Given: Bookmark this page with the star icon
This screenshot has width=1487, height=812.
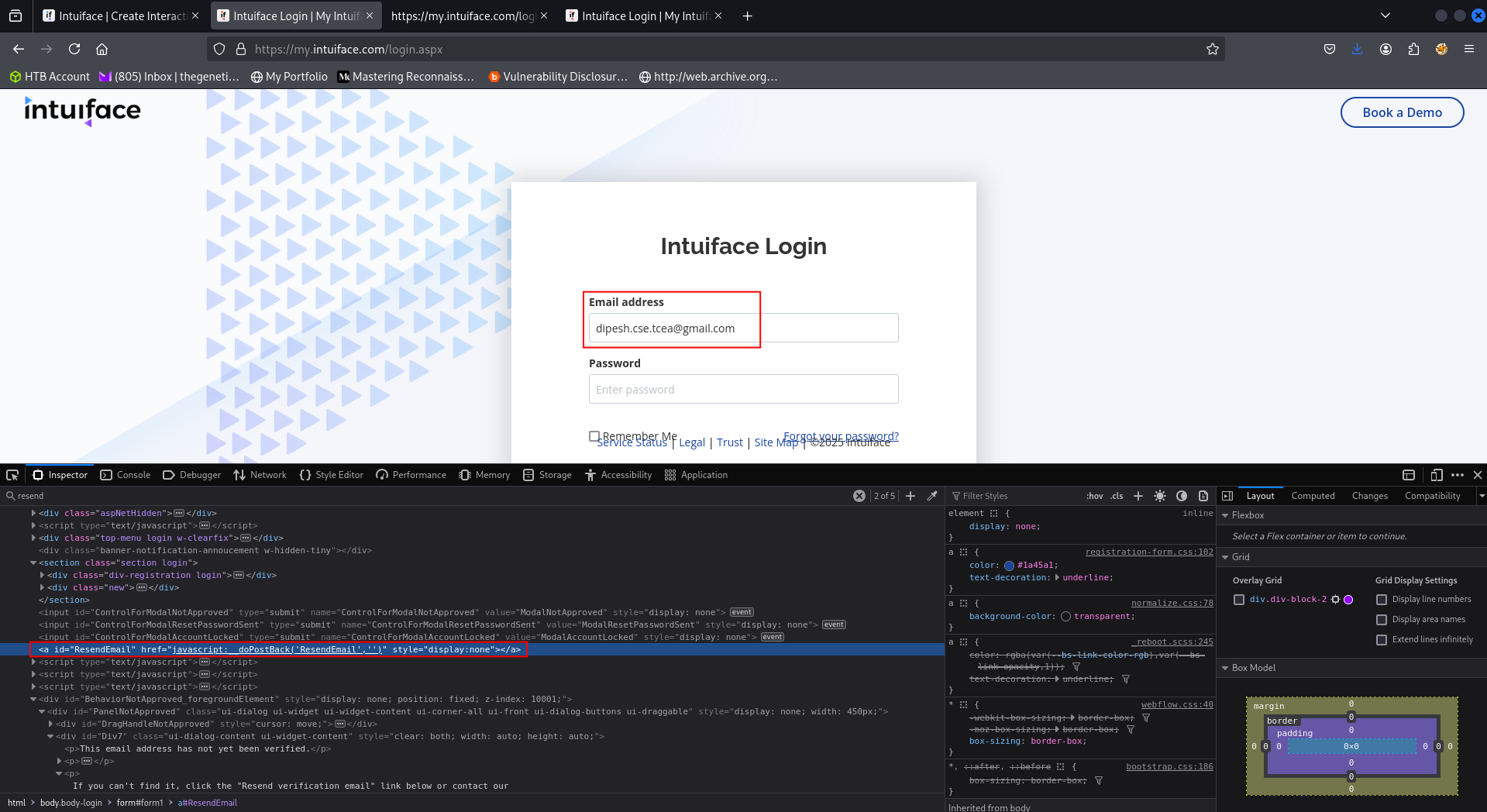Looking at the screenshot, I should (1213, 49).
